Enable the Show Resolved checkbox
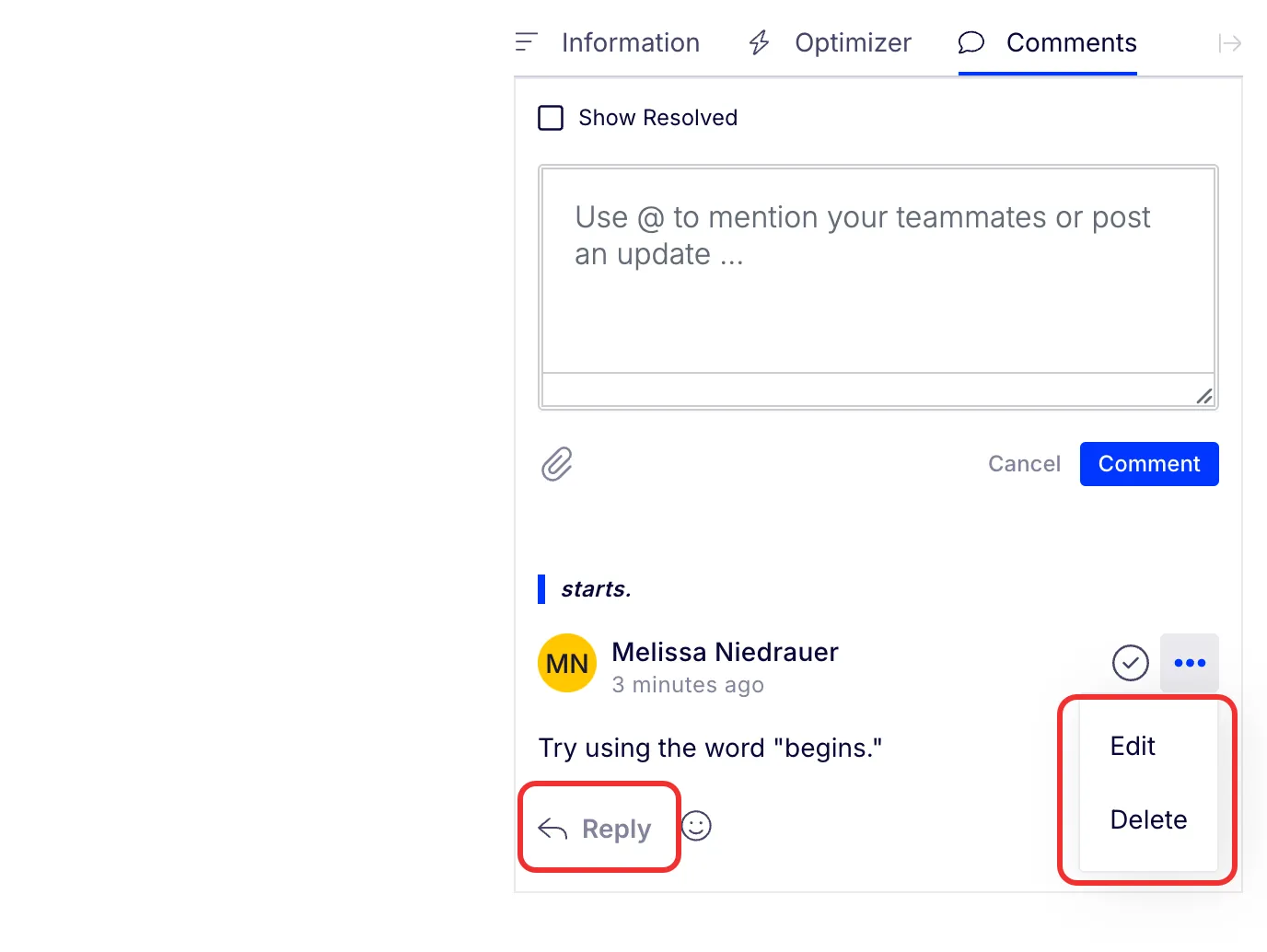The width and height of the screenshot is (1267, 952). tap(551, 118)
